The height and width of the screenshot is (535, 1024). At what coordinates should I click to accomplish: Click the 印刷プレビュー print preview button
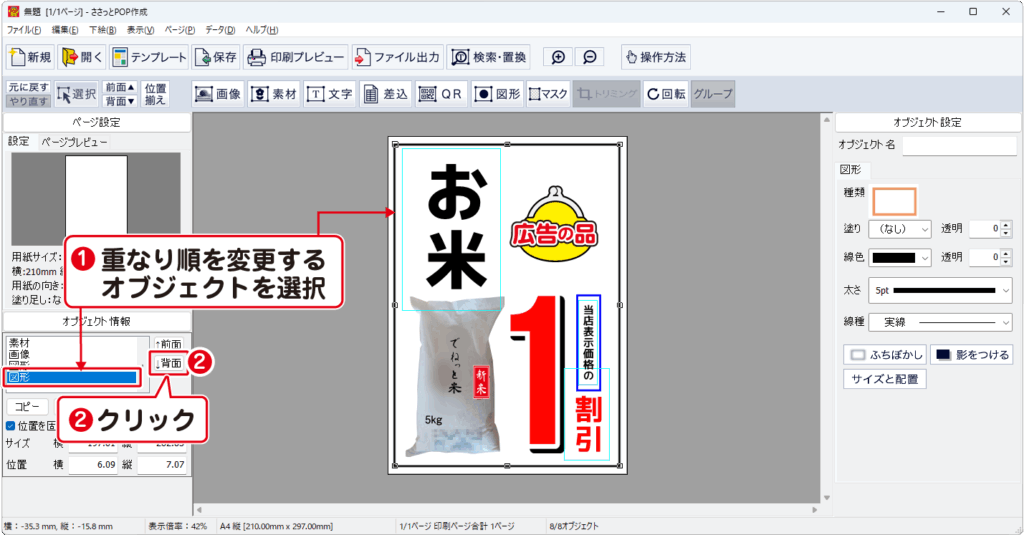296,57
